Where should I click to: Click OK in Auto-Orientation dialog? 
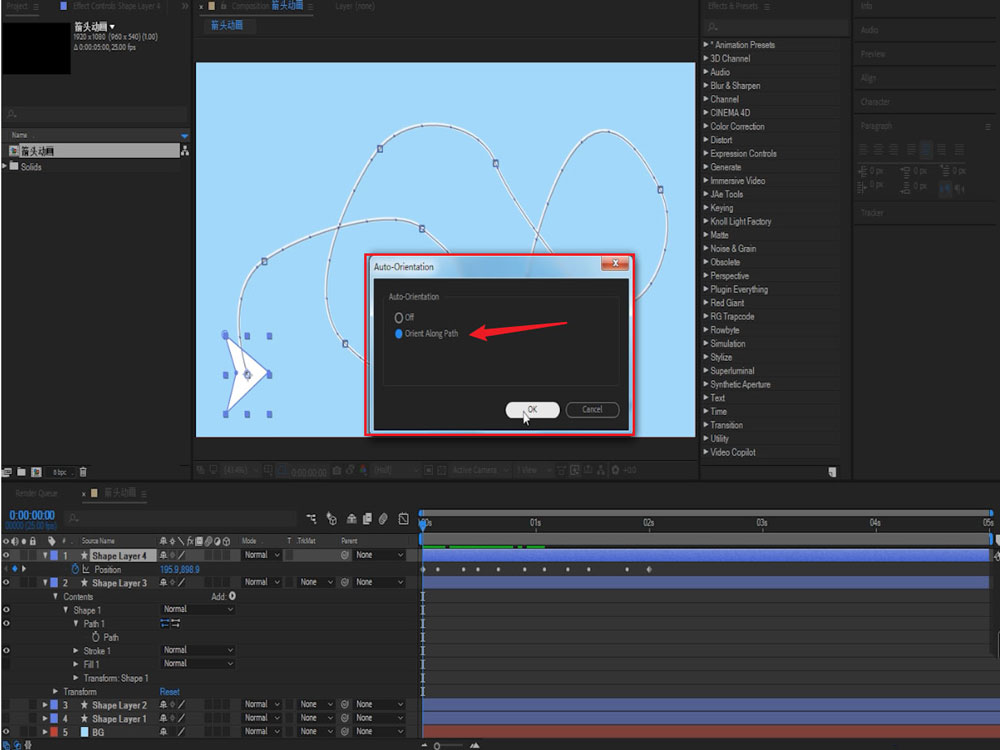point(532,409)
